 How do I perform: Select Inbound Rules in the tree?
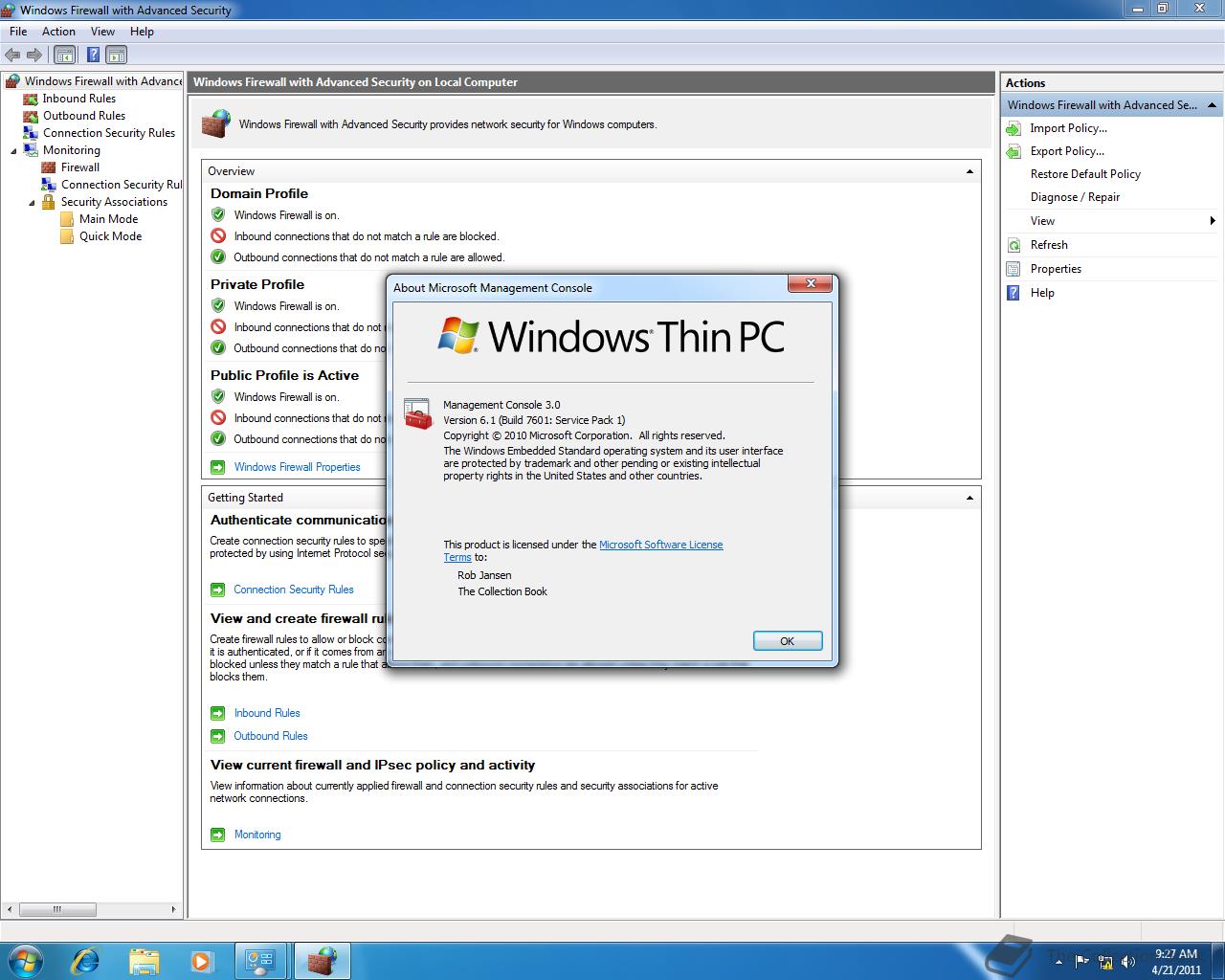tap(78, 99)
